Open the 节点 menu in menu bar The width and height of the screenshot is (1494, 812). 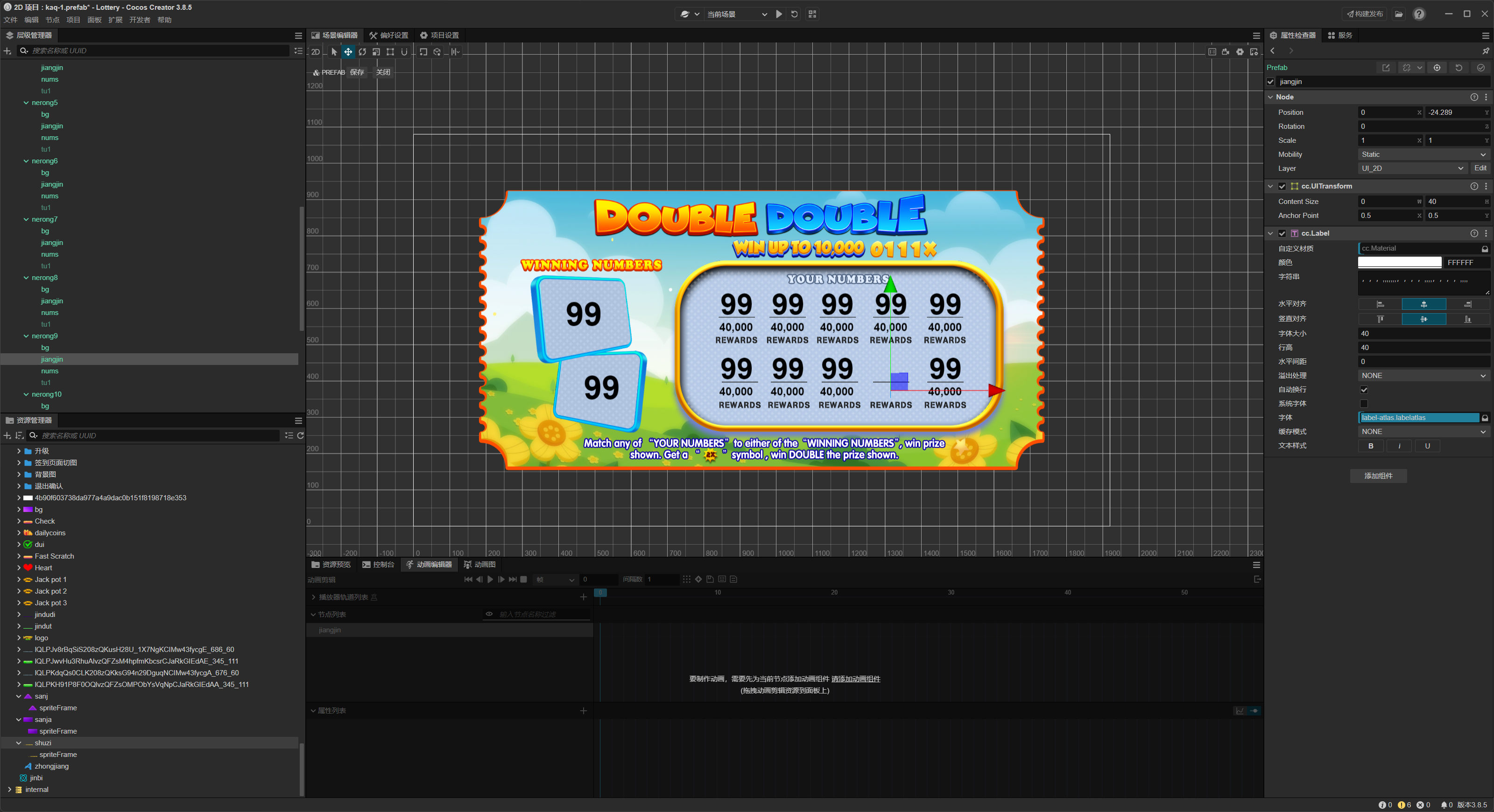click(x=52, y=20)
